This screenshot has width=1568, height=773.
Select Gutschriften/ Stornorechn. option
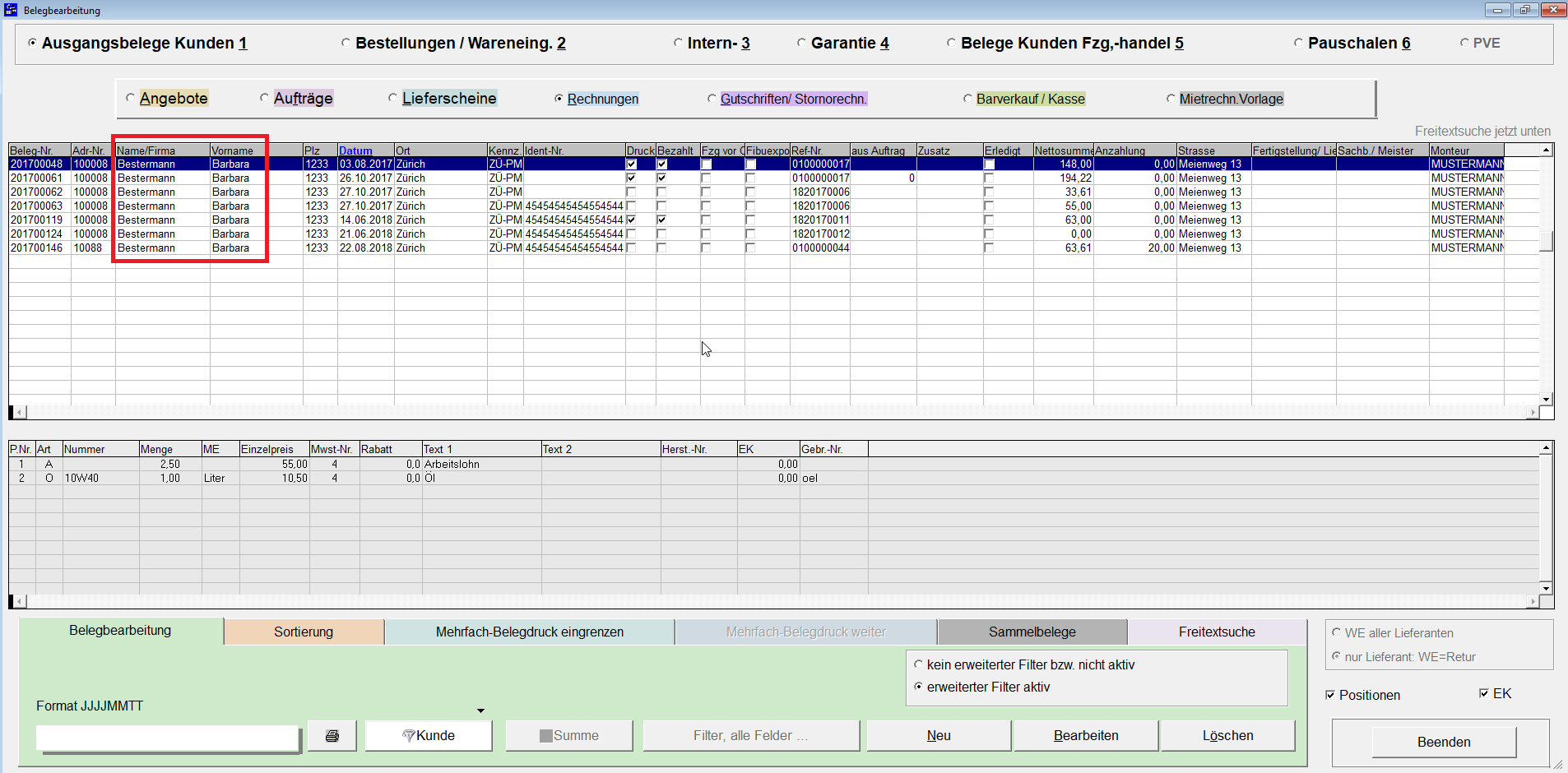point(787,99)
